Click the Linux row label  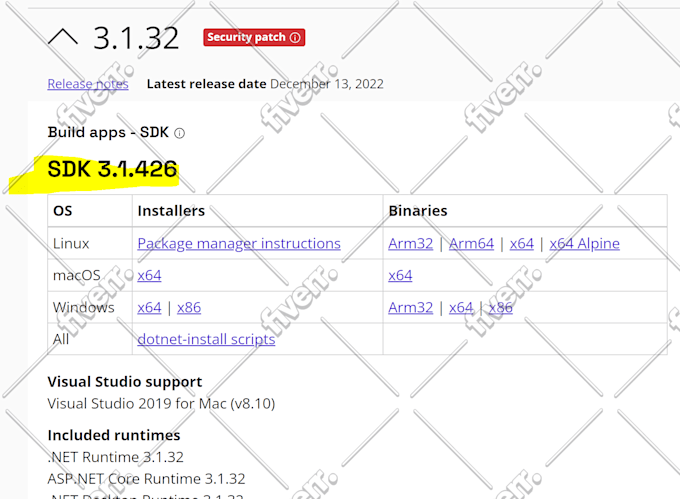[x=71, y=244]
